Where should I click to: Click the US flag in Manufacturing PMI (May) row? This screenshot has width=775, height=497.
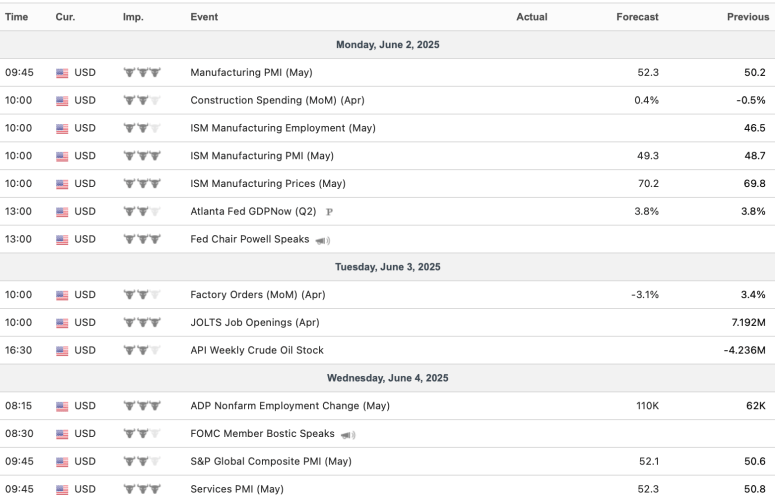tap(62, 73)
